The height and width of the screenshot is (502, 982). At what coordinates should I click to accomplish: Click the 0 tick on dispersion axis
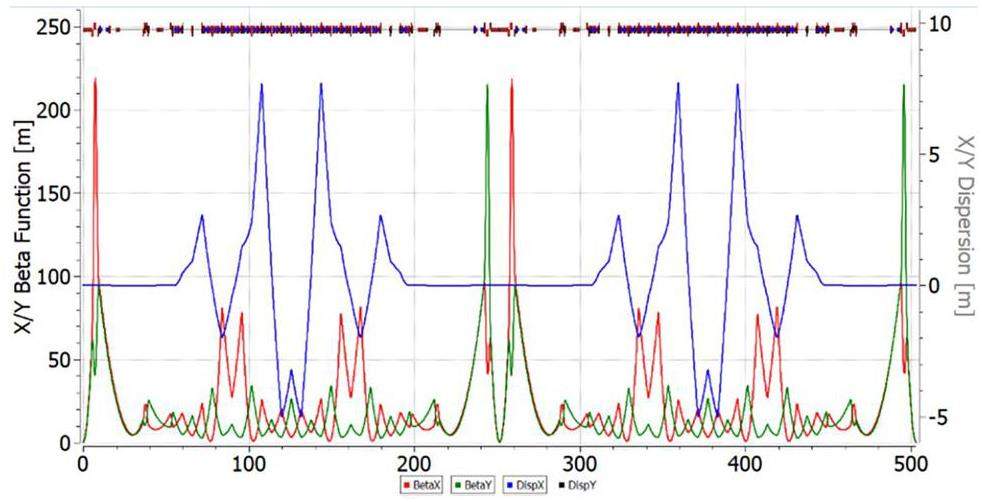coord(932,285)
